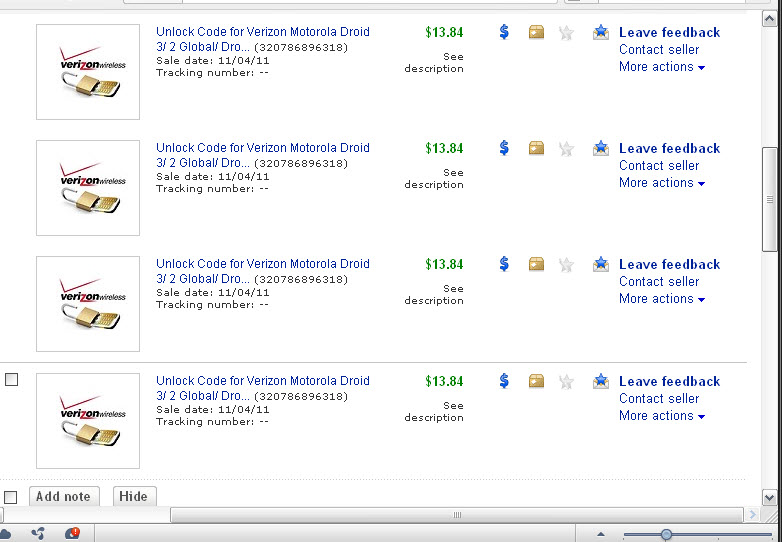Open Leave feedback for the fourth listing
Image resolution: width=782 pixels, height=542 pixels.
tap(669, 381)
